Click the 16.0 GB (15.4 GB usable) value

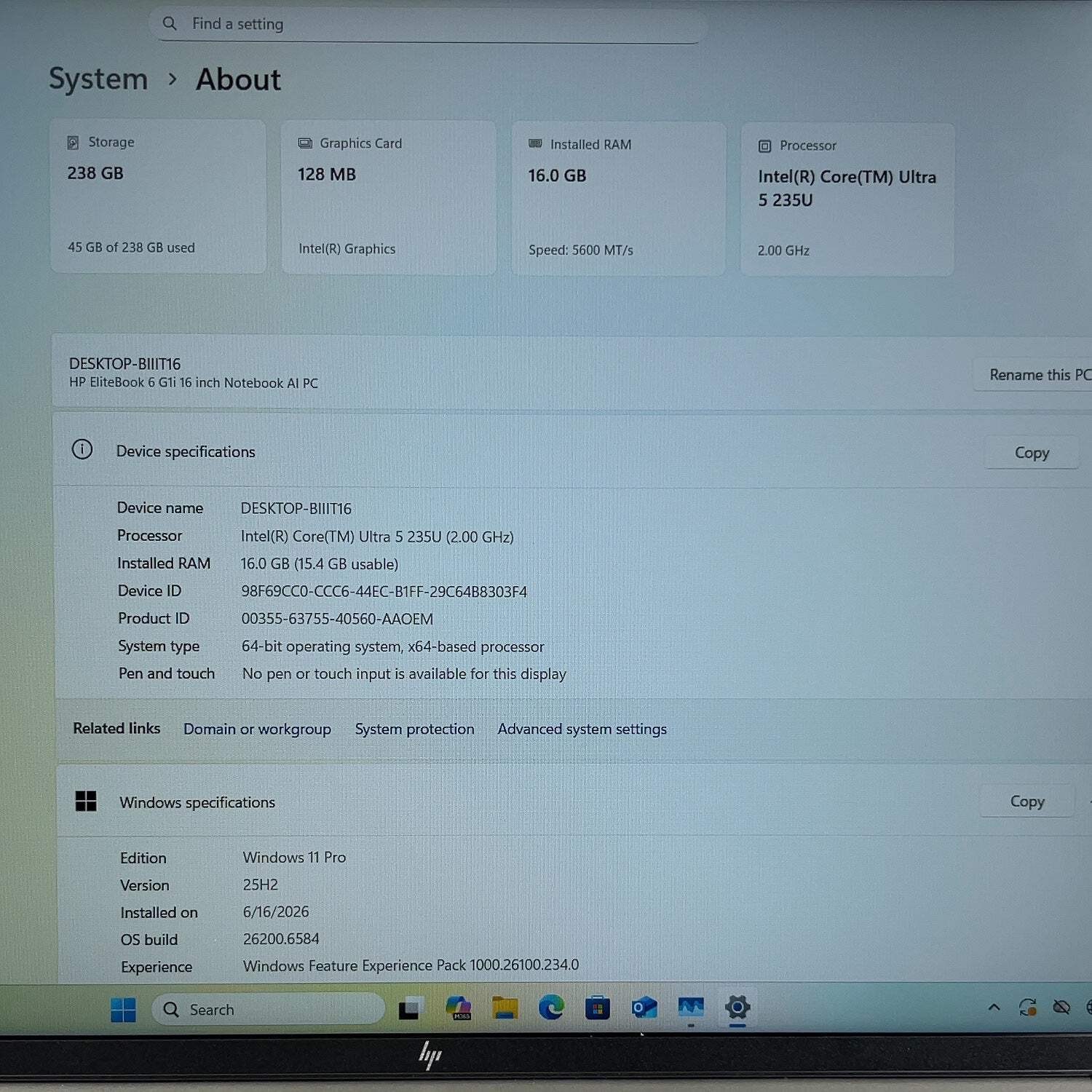click(x=320, y=564)
